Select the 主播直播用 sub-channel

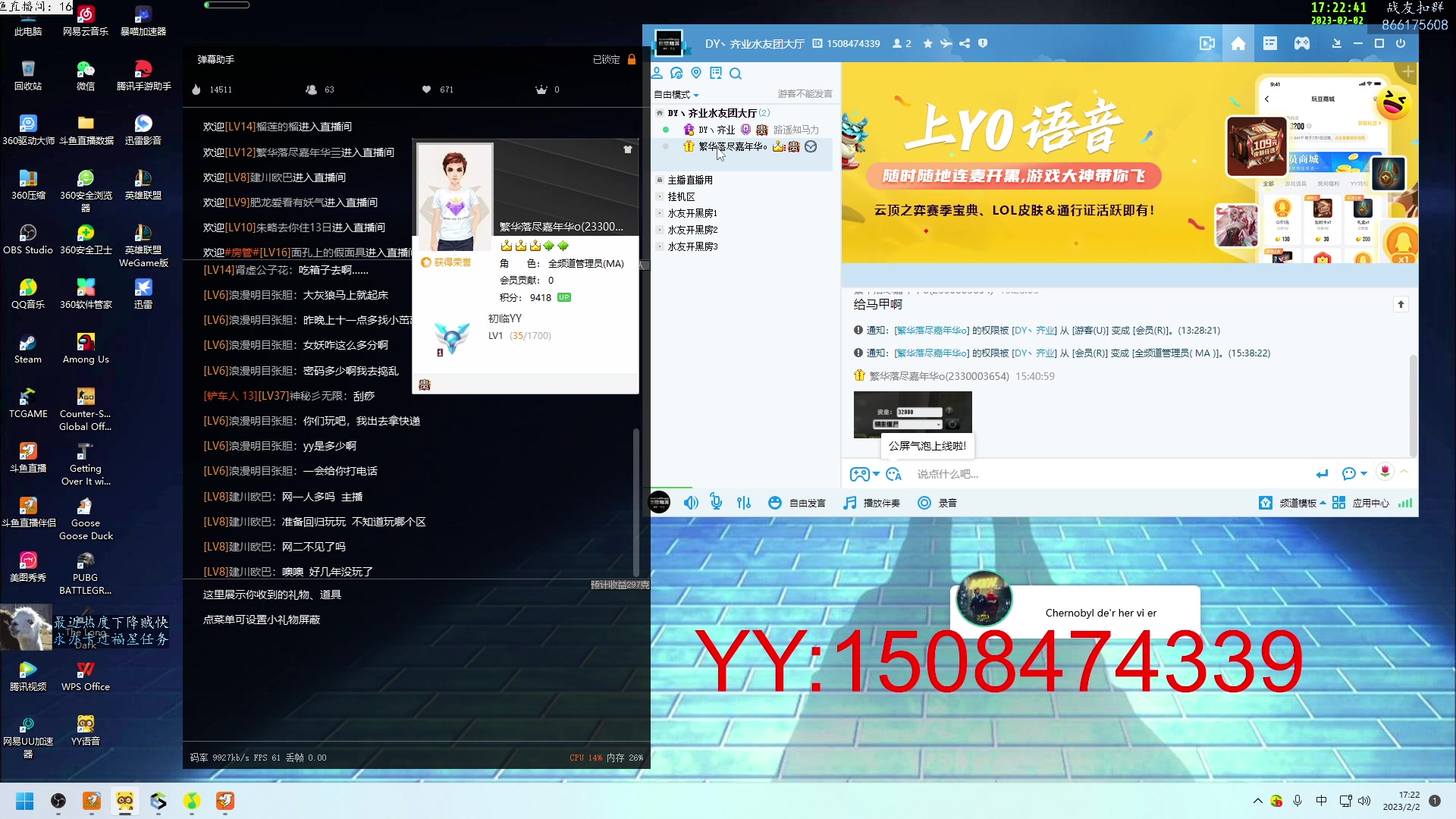point(690,180)
